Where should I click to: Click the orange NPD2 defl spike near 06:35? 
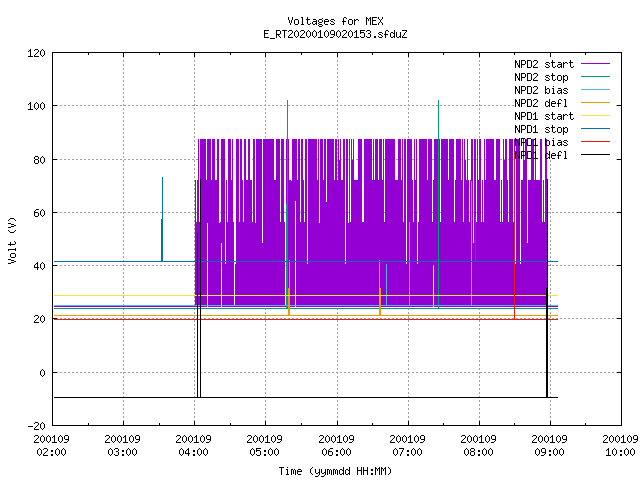tap(380, 288)
